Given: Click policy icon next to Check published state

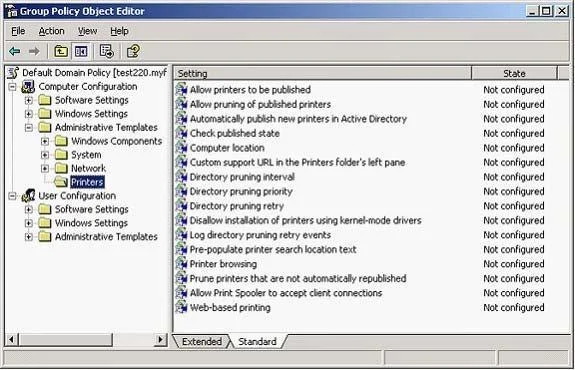Looking at the screenshot, I should point(182,133).
